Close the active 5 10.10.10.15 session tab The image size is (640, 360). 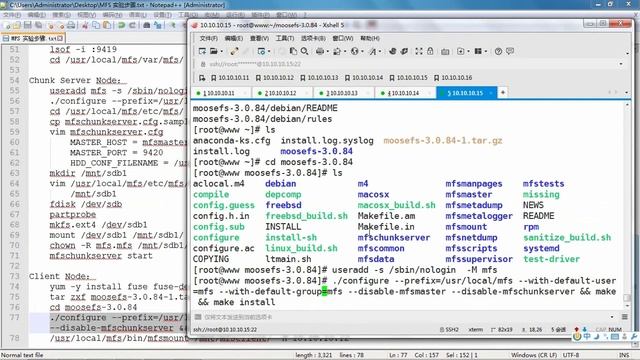(491, 93)
